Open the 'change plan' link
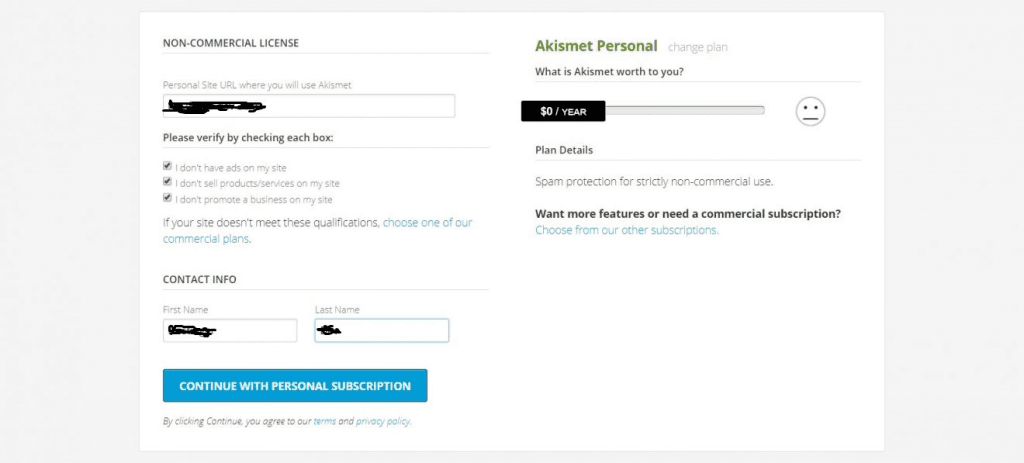This screenshot has height=463, width=1024. pos(697,47)
